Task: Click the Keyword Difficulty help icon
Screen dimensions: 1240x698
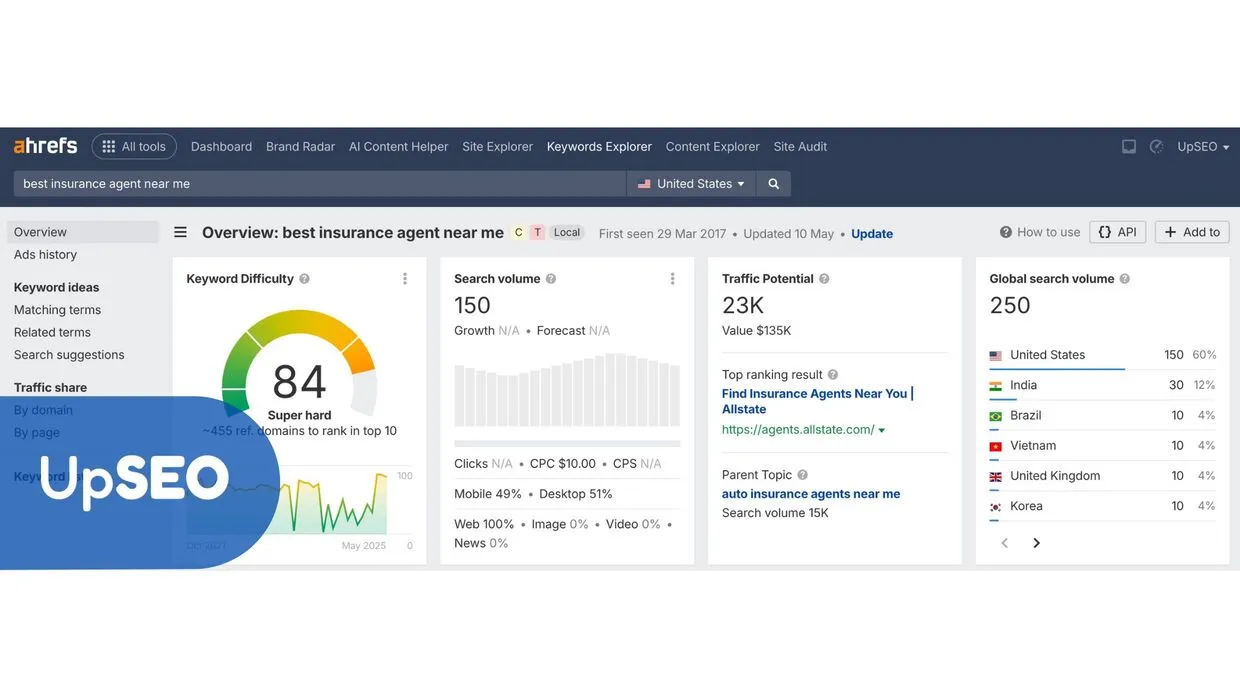Action: click(306, 278)
